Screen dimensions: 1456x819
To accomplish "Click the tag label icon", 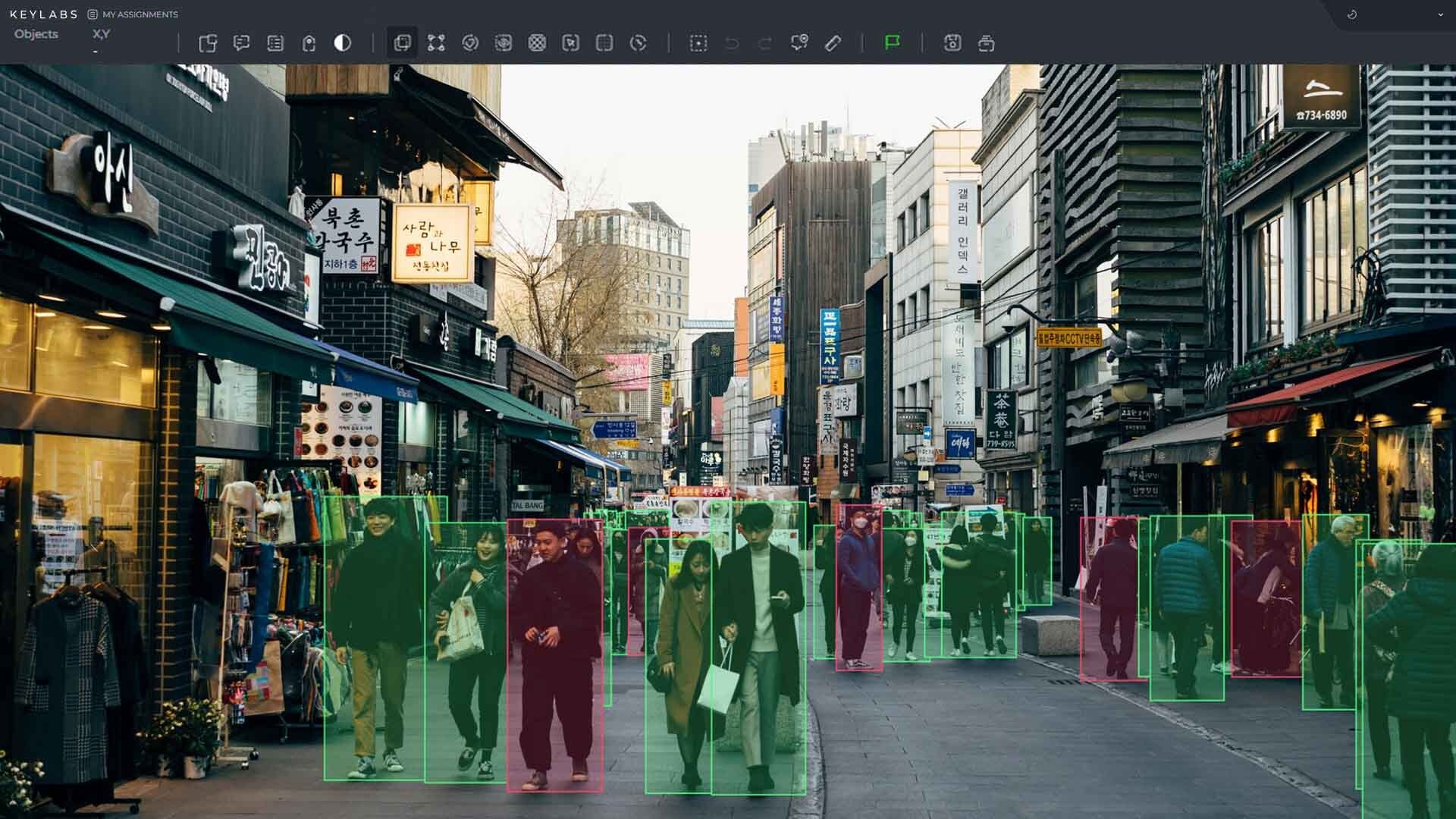I will click(x=309, y=43).
